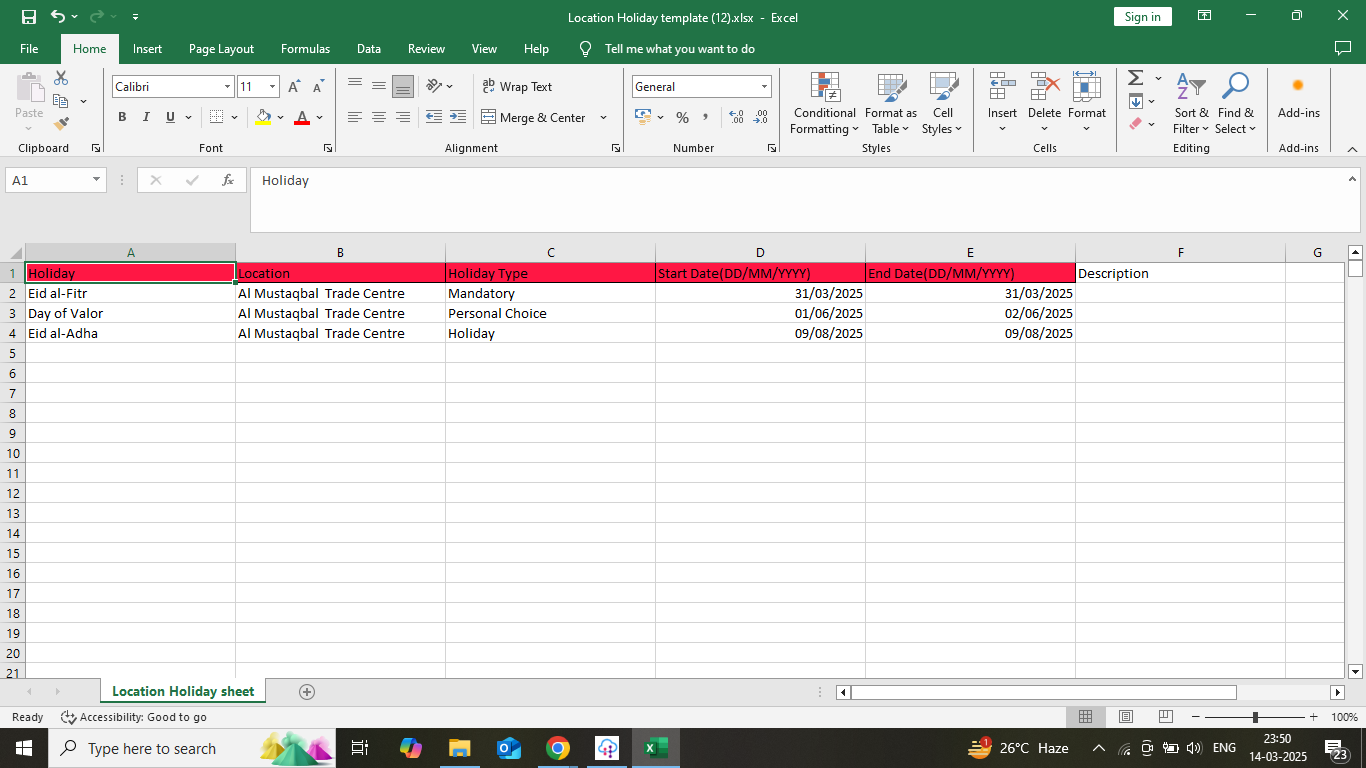Click the Format Painter brush icon
The height and width of the screenshot is (768, 1366).
(x=61, y=124)
